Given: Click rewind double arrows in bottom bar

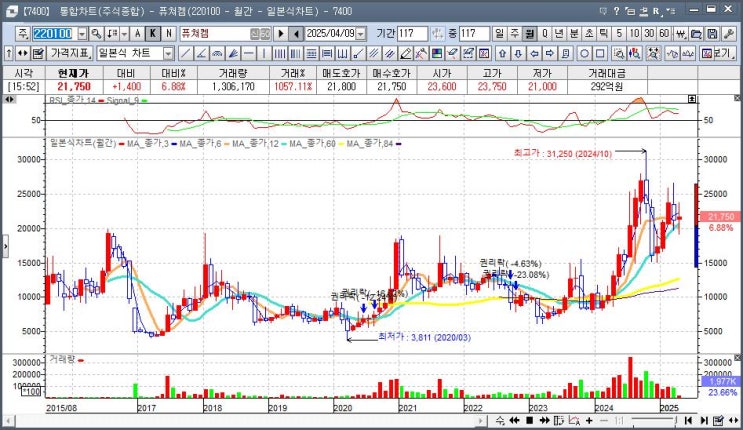Looking at the screenshot, I should [515, 420].
